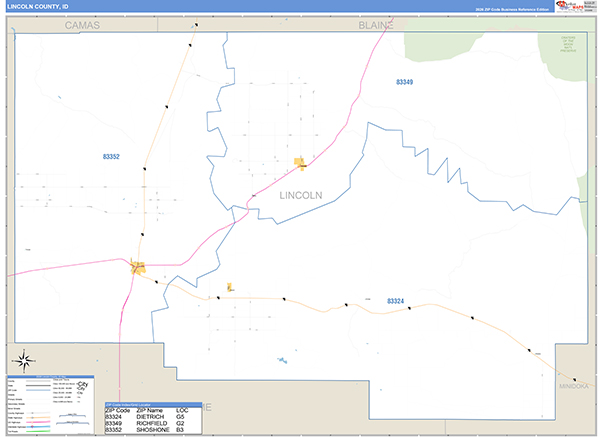Click the ZIP Code column header in index

117,410
